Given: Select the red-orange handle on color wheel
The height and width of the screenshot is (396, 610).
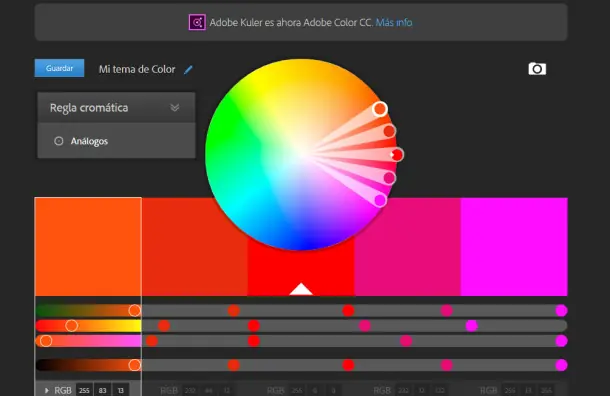Looking at the screenshot, I should coord(389,131).
